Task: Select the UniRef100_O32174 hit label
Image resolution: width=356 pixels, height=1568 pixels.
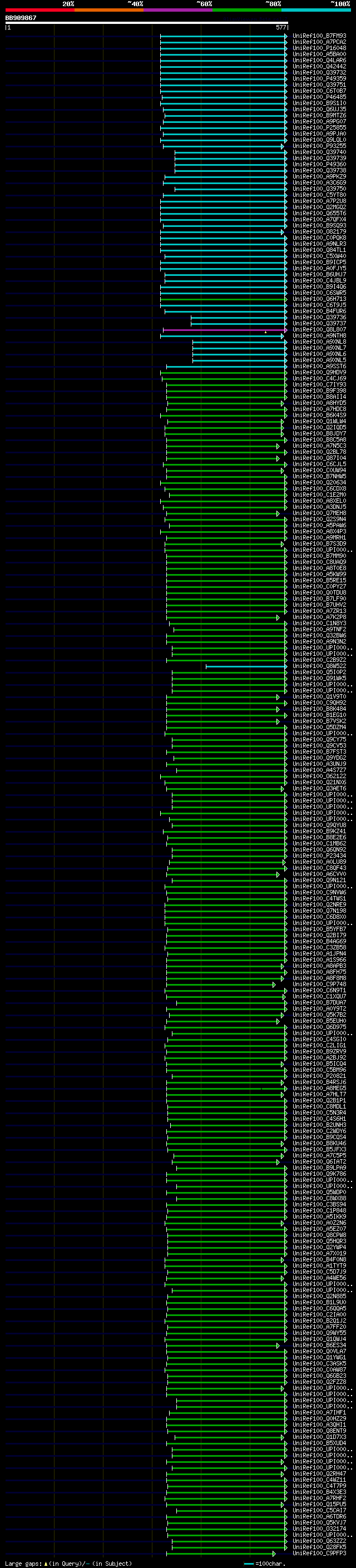Action: point(319,1529)
